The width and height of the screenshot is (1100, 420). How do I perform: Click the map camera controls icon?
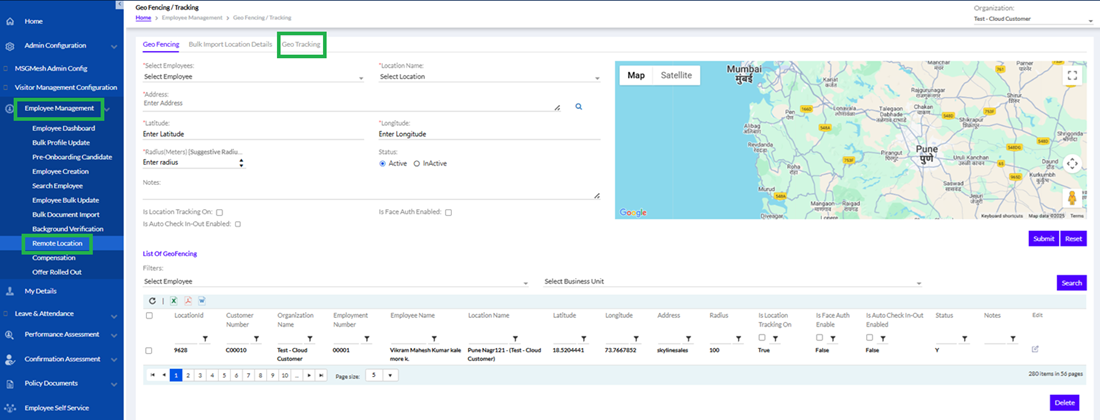point(1072,163)
